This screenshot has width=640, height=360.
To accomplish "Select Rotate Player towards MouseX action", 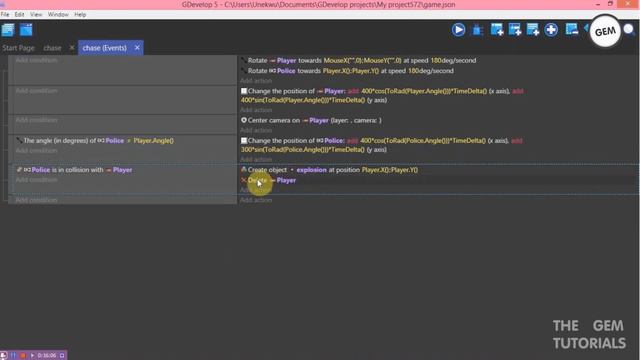I will [358, 60].
